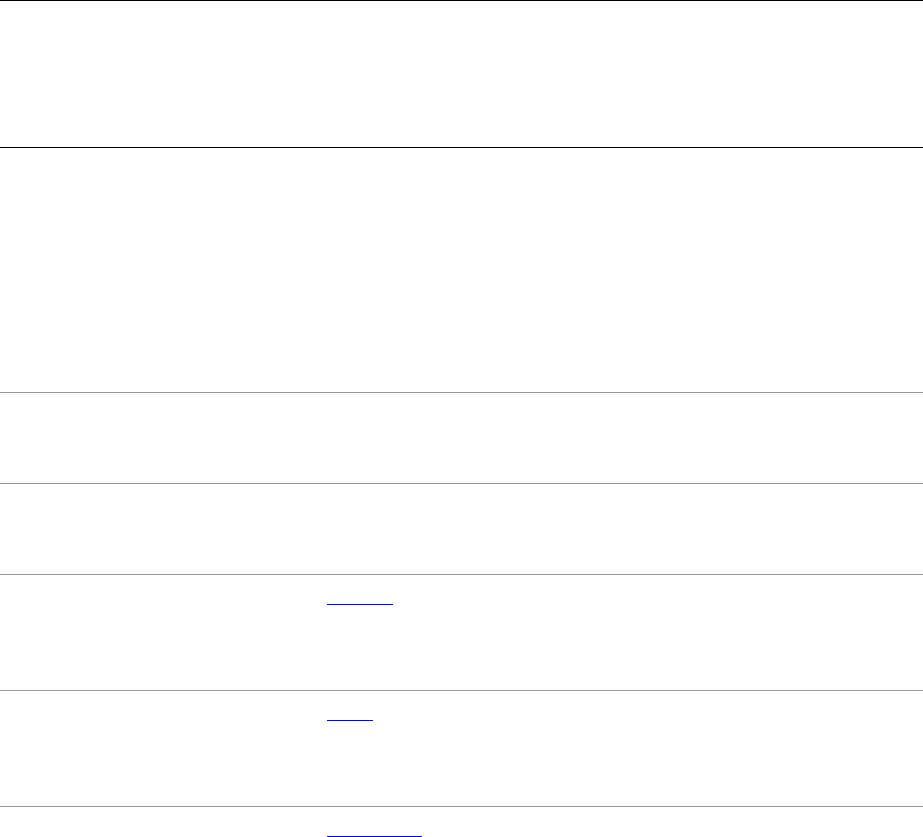Click the top black horizontal border line
This screenshot has width=923, height=837.
click(x=462, y=1)
